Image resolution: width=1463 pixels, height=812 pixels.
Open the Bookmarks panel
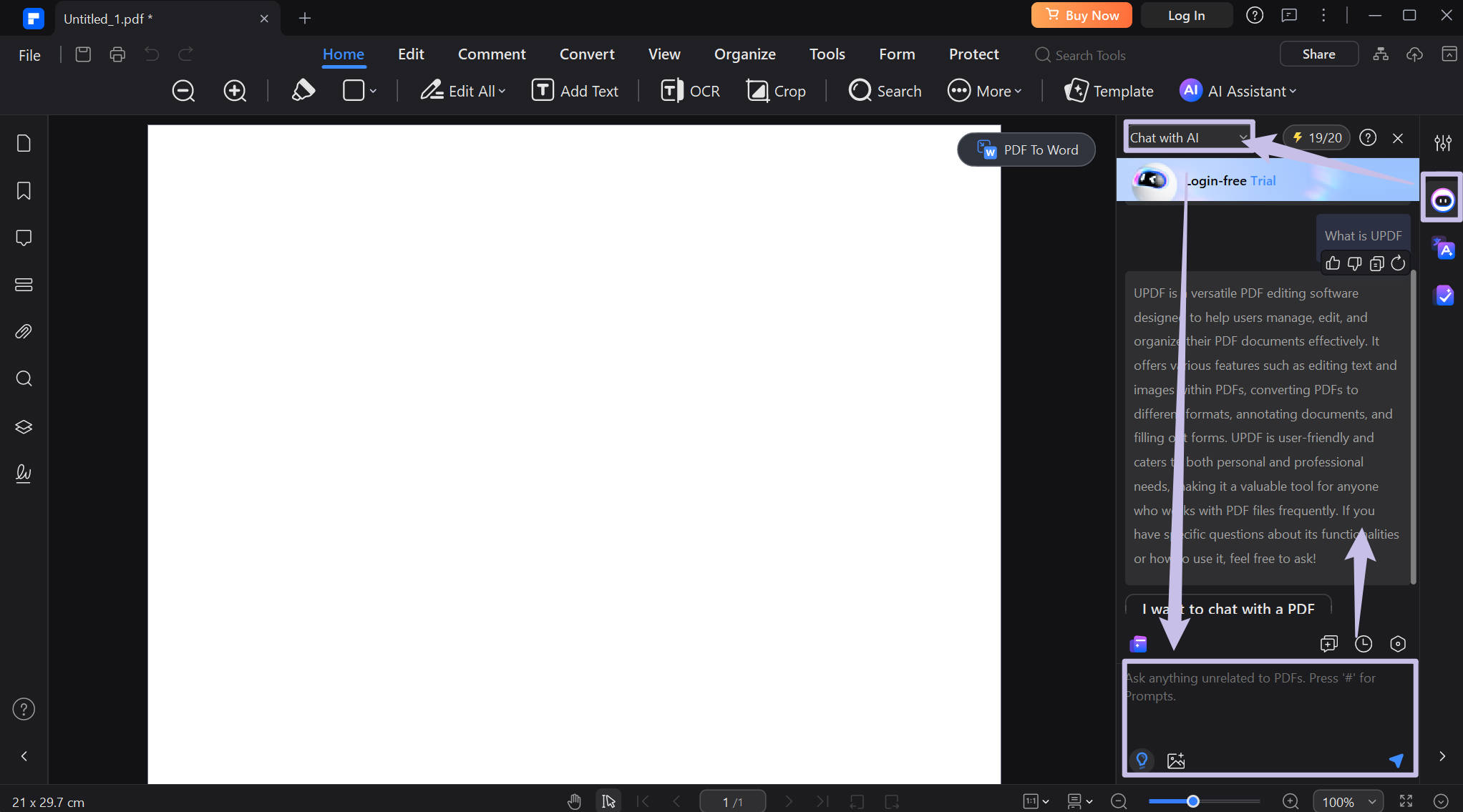pos(23,190)
